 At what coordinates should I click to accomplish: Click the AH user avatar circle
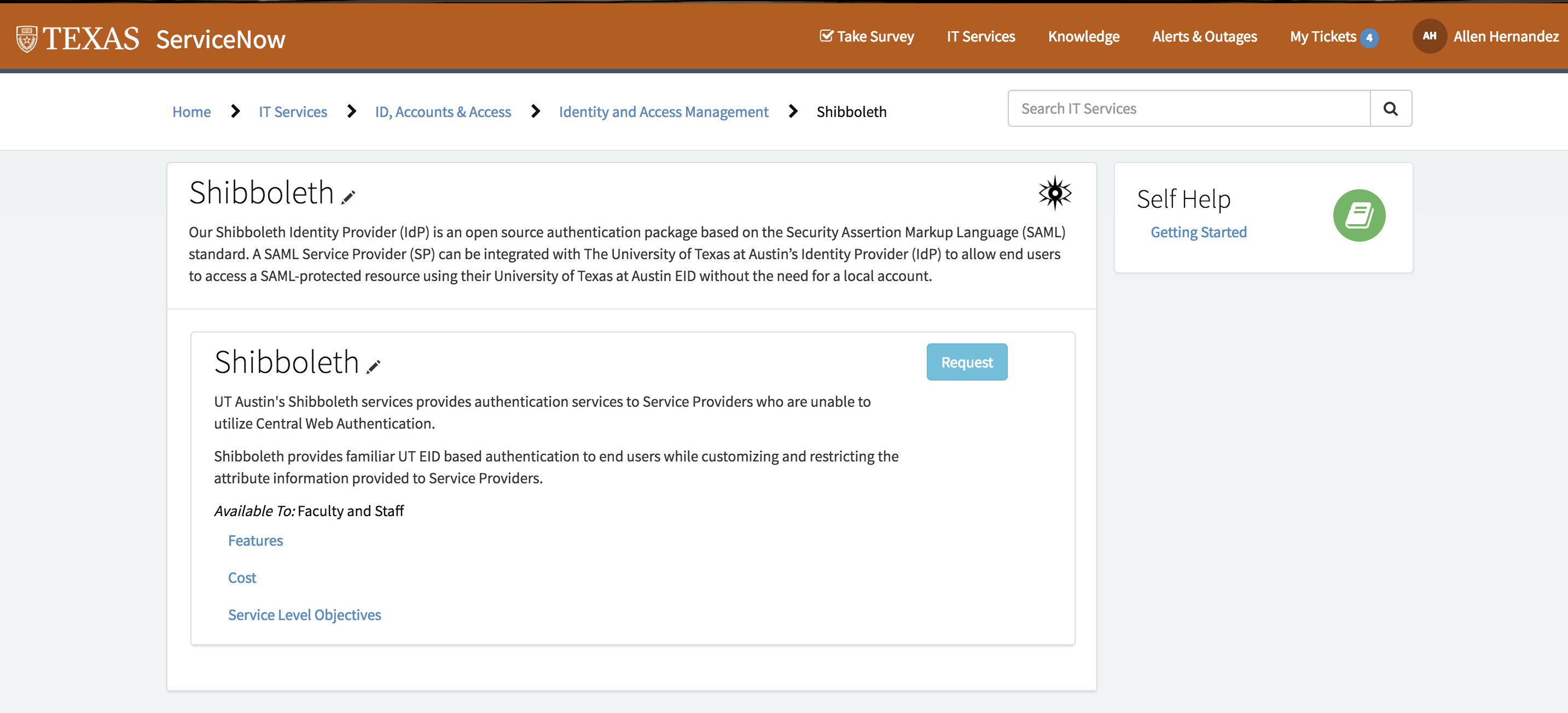tap(1428, 37)
